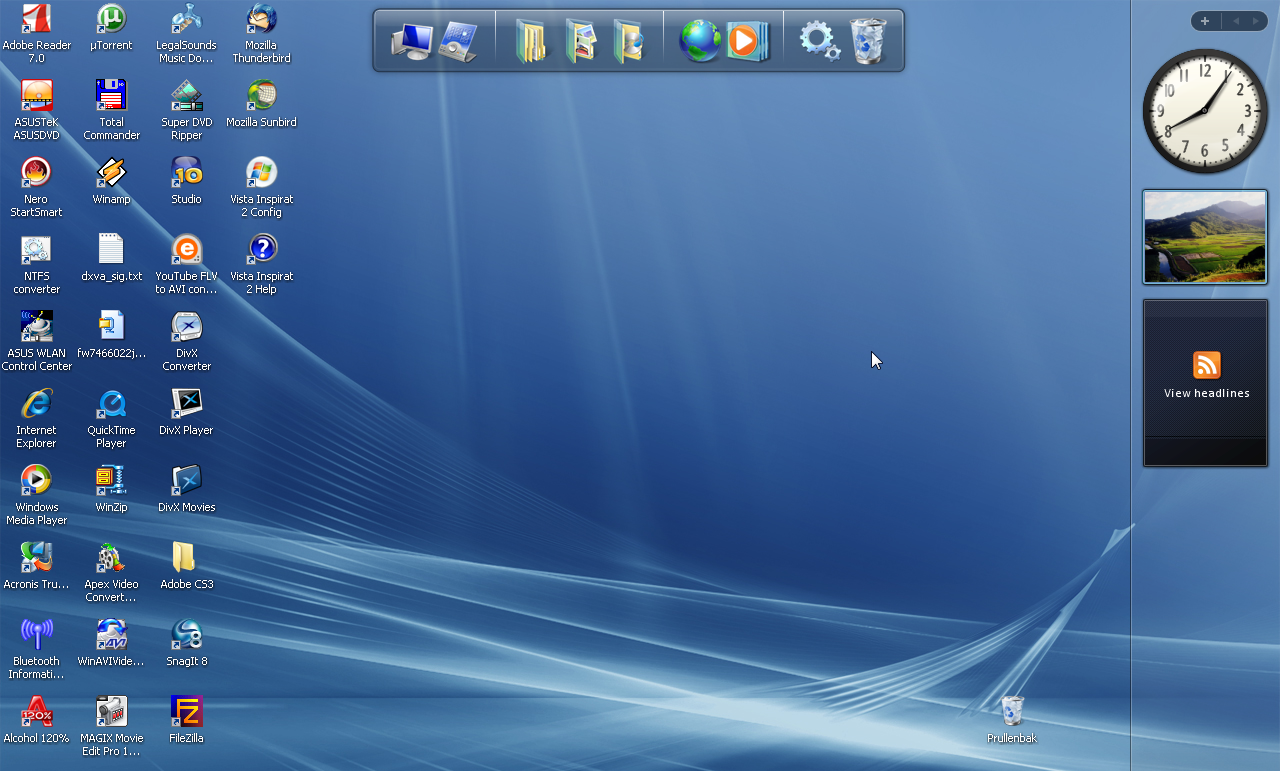Click the View headlines feed gadget
The height and width of the screenshot is (771, 1280).
coord(1206,381)
